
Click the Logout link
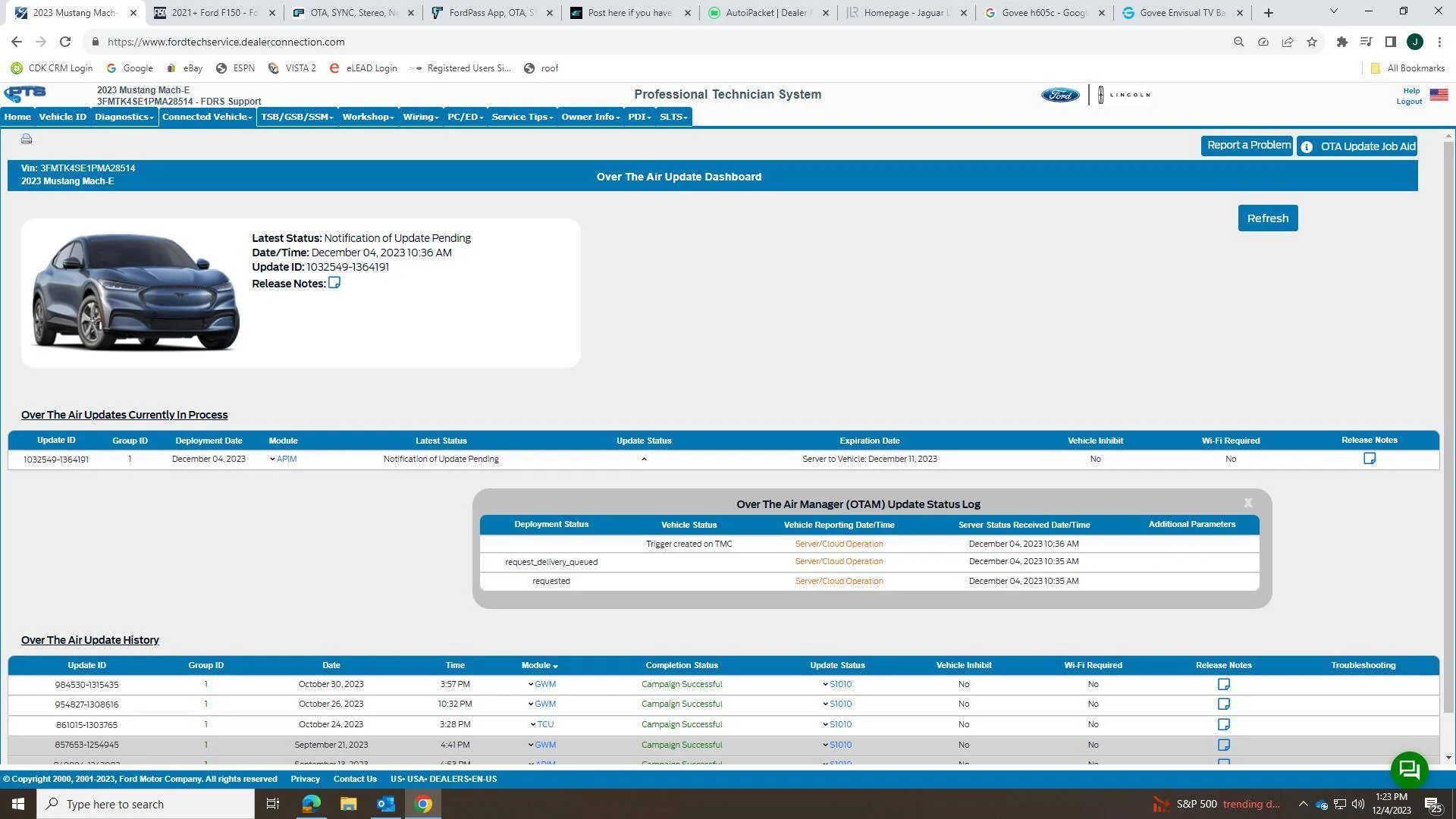pos(1409,102)
